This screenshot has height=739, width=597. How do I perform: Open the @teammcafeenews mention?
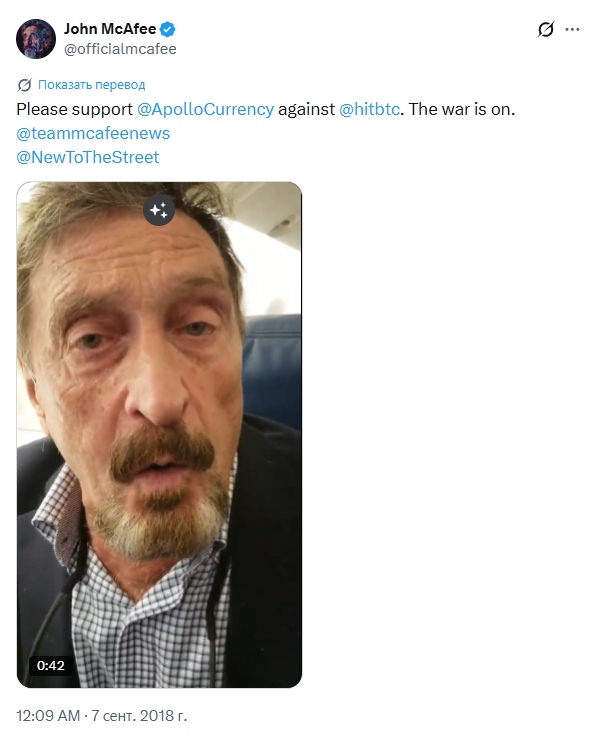[93, 133]
